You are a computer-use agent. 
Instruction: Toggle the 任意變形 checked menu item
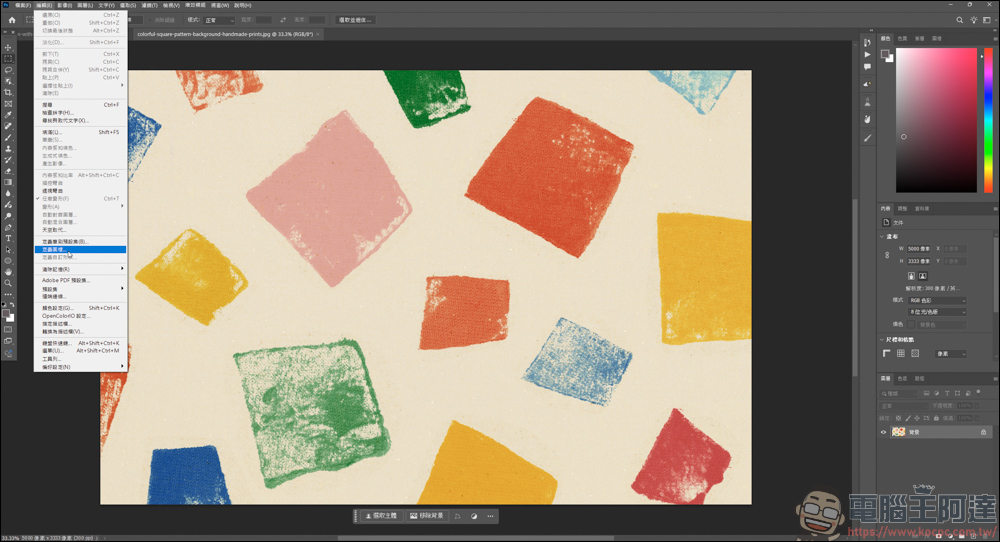coord(56,199)
